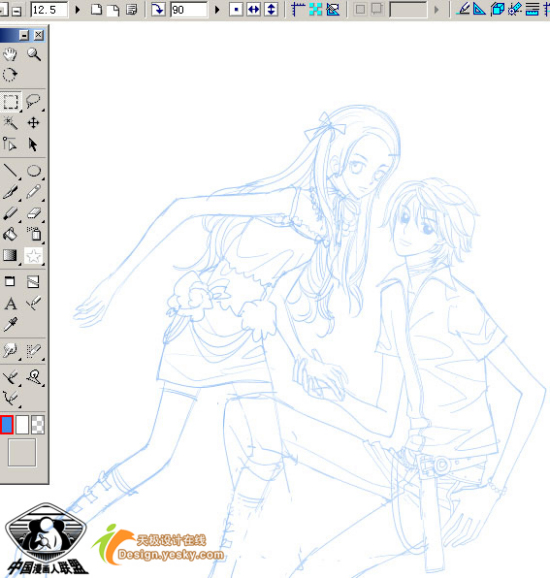Select the Paint Bucket fill tool
The height and width of the screenshot is (578, 550).
(x=10, y=234)
